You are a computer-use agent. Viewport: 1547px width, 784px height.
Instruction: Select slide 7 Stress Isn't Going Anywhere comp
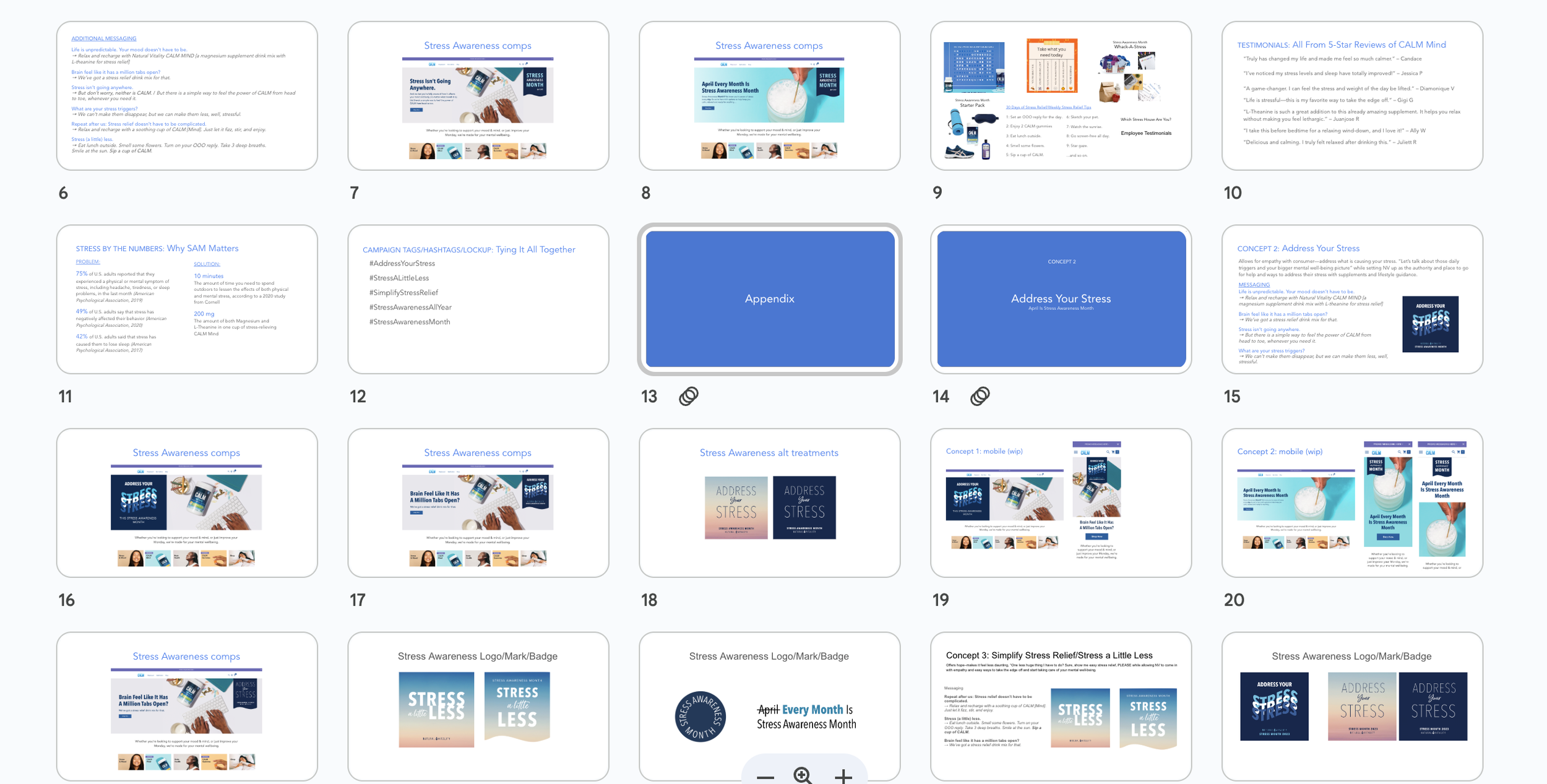(478, 96)
